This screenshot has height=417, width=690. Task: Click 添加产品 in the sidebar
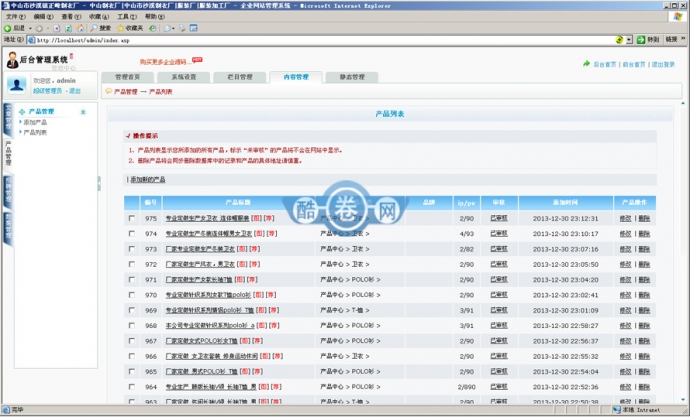point(35,122)
